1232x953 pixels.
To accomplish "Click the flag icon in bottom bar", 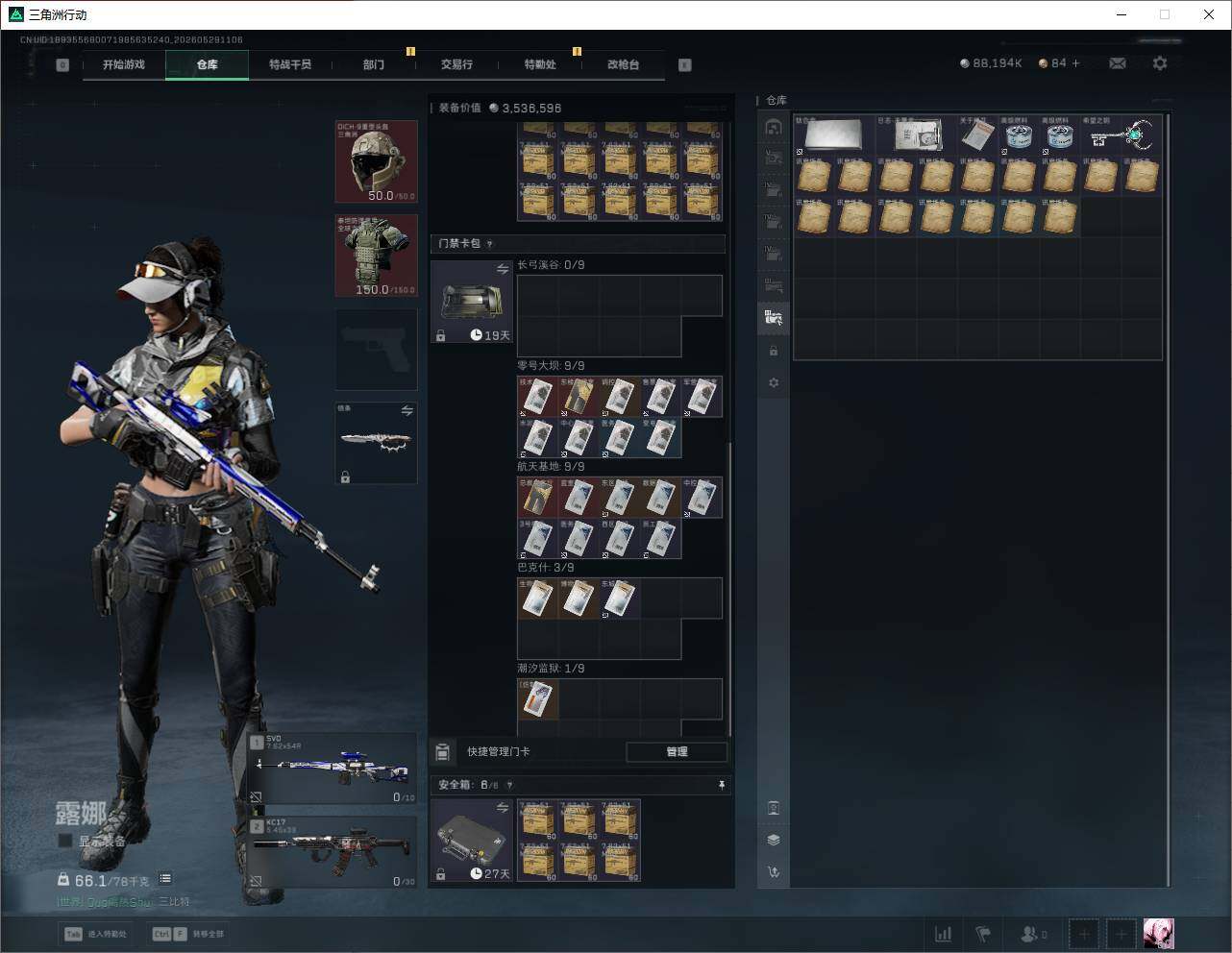I will pyautogui.click(x=983, y=934).
